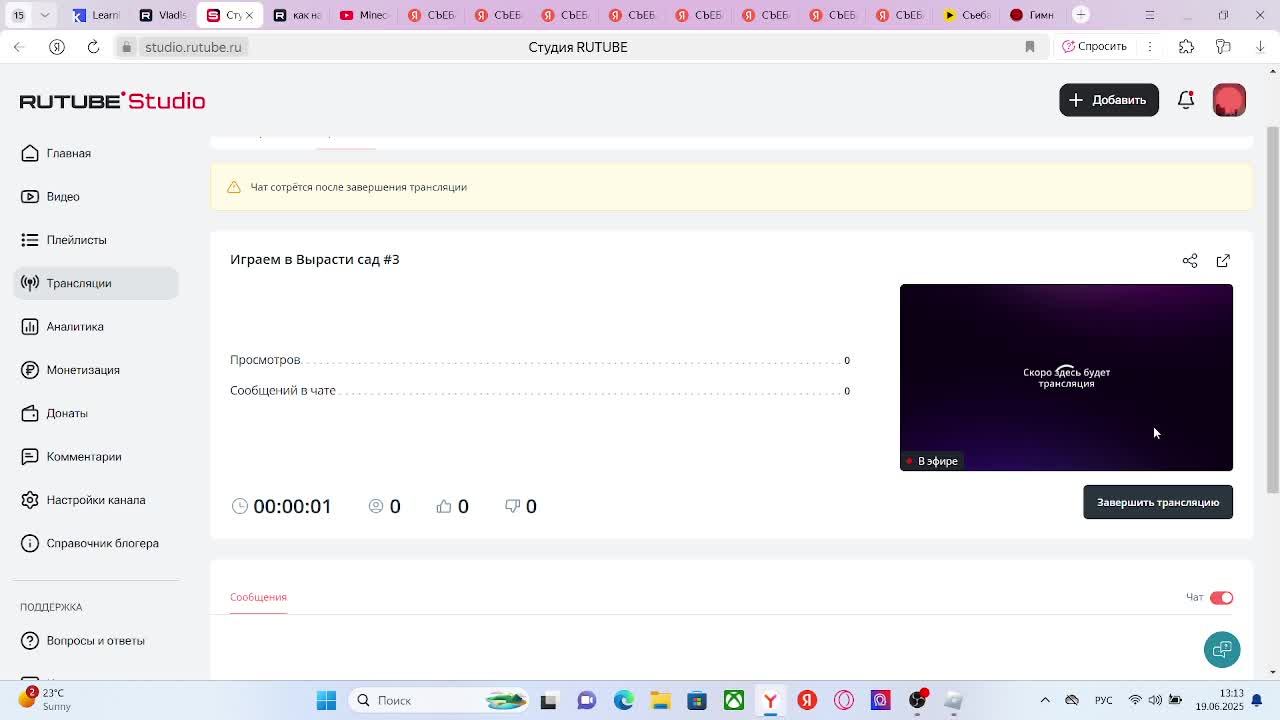This screenshot has width=1280, height=720.
Task: Open the support chat floating button
Action: (1222, 650)
